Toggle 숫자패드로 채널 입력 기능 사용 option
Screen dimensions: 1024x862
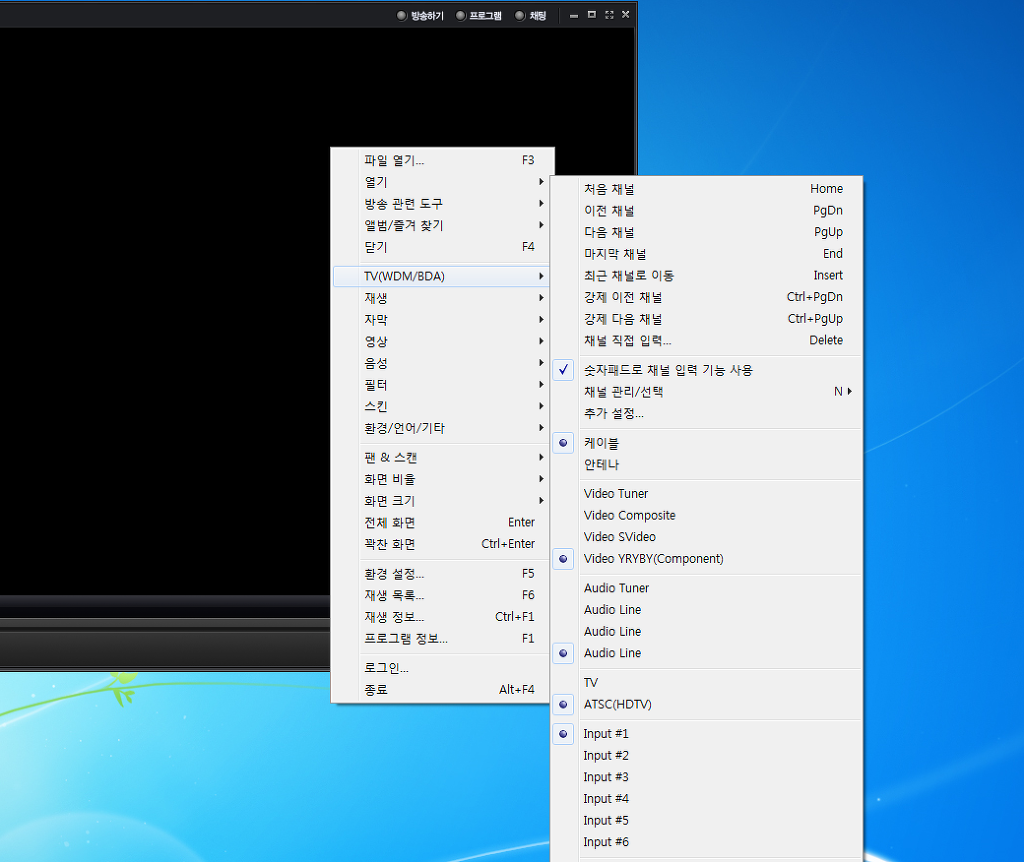(x=668, y=370)
